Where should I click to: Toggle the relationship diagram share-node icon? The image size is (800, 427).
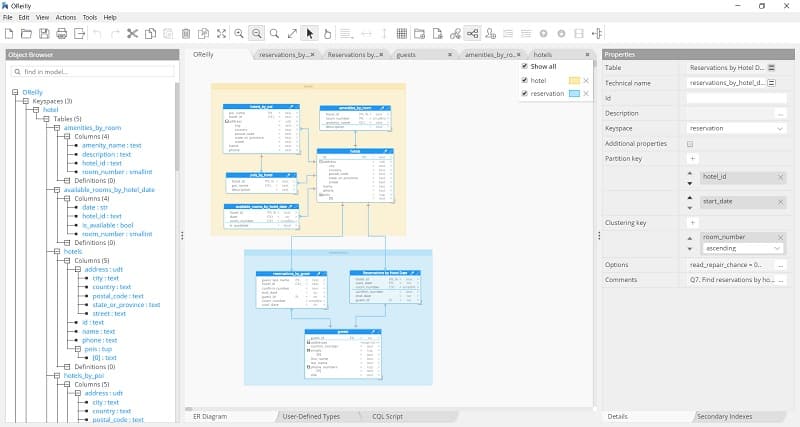(472, 34)
